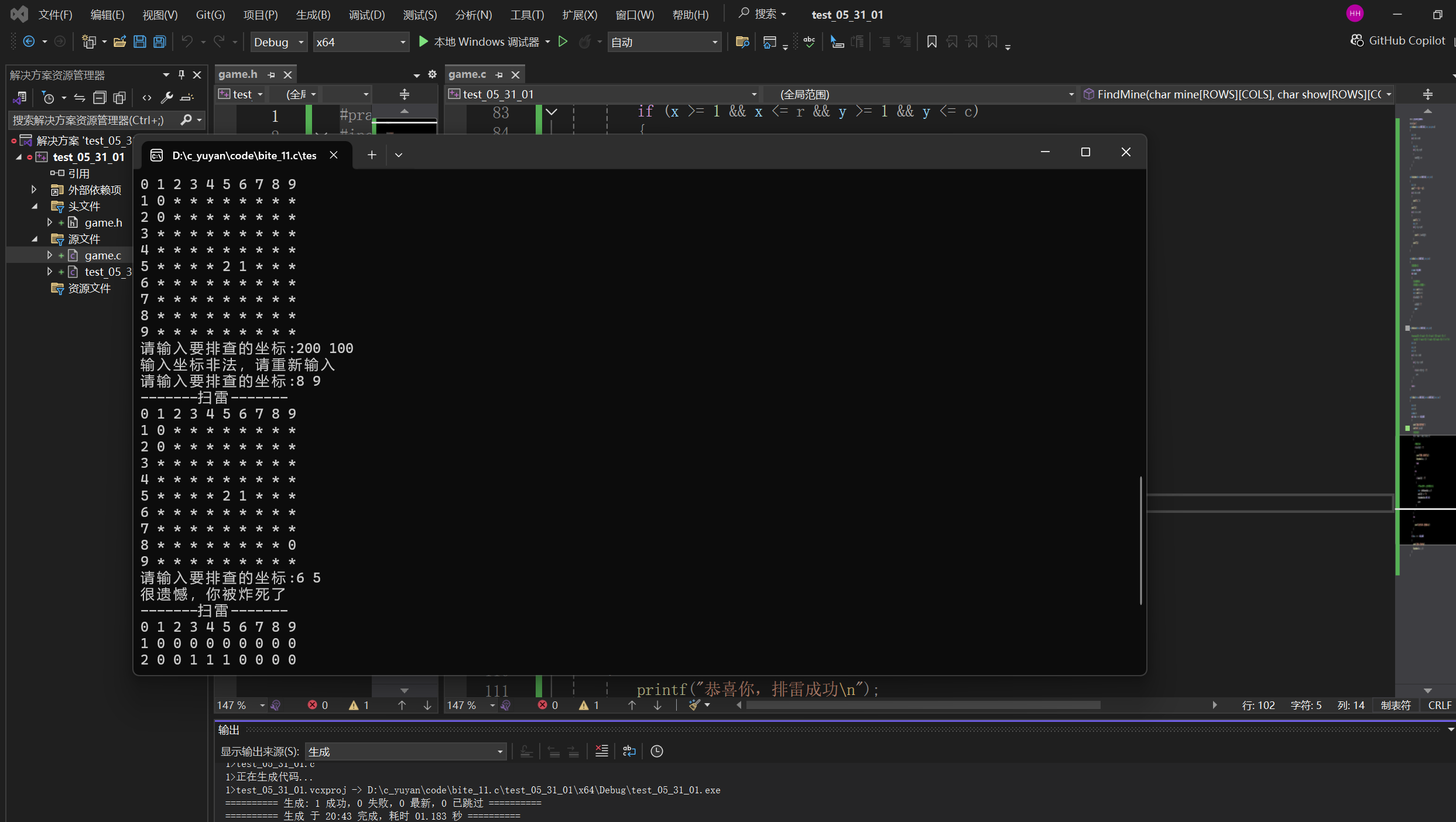Viewport: 1456px width, 822px height.
Task: Click the toggle bookmark icon
Action: 931,42
